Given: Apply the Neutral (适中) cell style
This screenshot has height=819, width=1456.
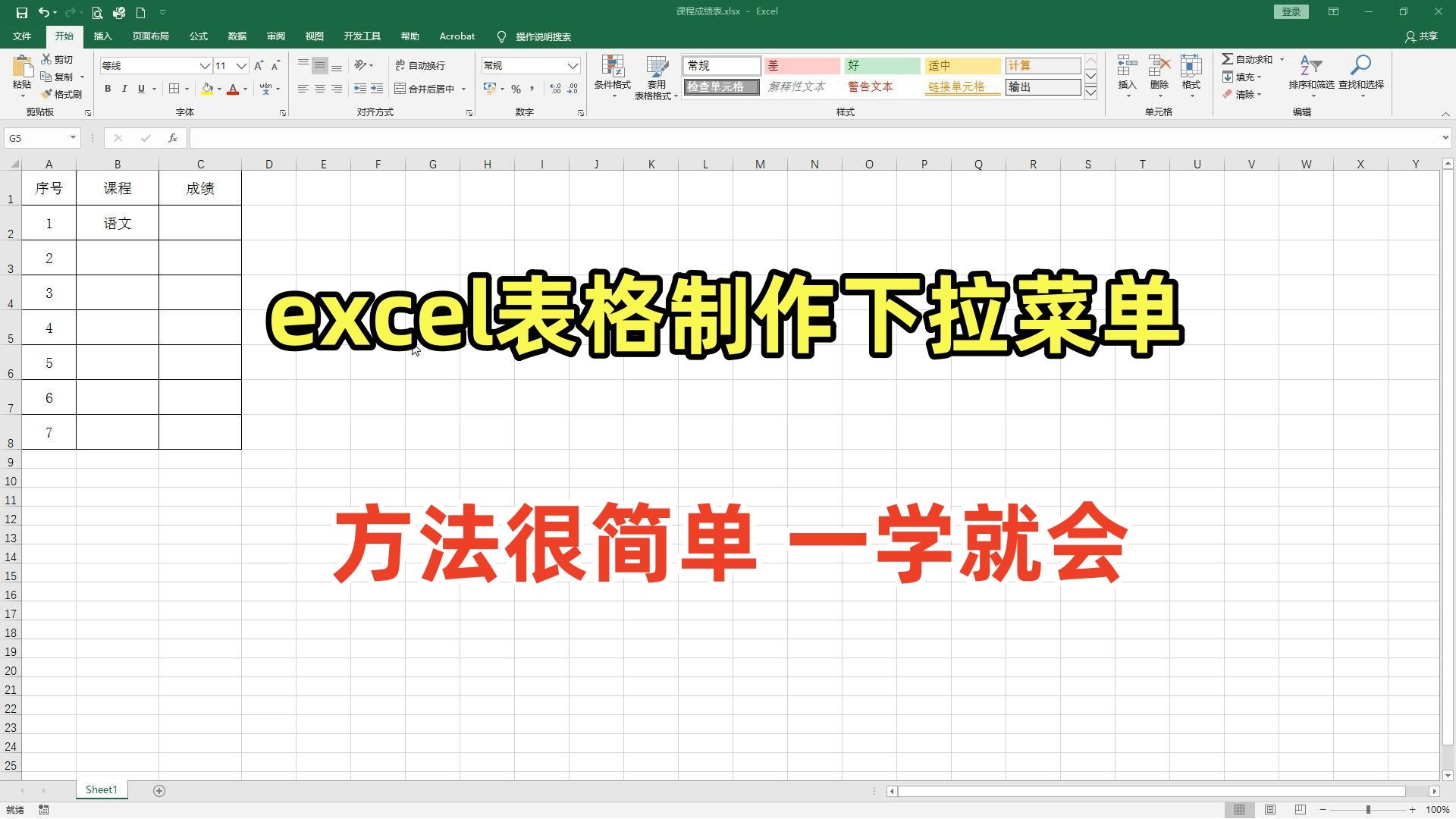Looking at the screenshot, I should click(962, 66).
